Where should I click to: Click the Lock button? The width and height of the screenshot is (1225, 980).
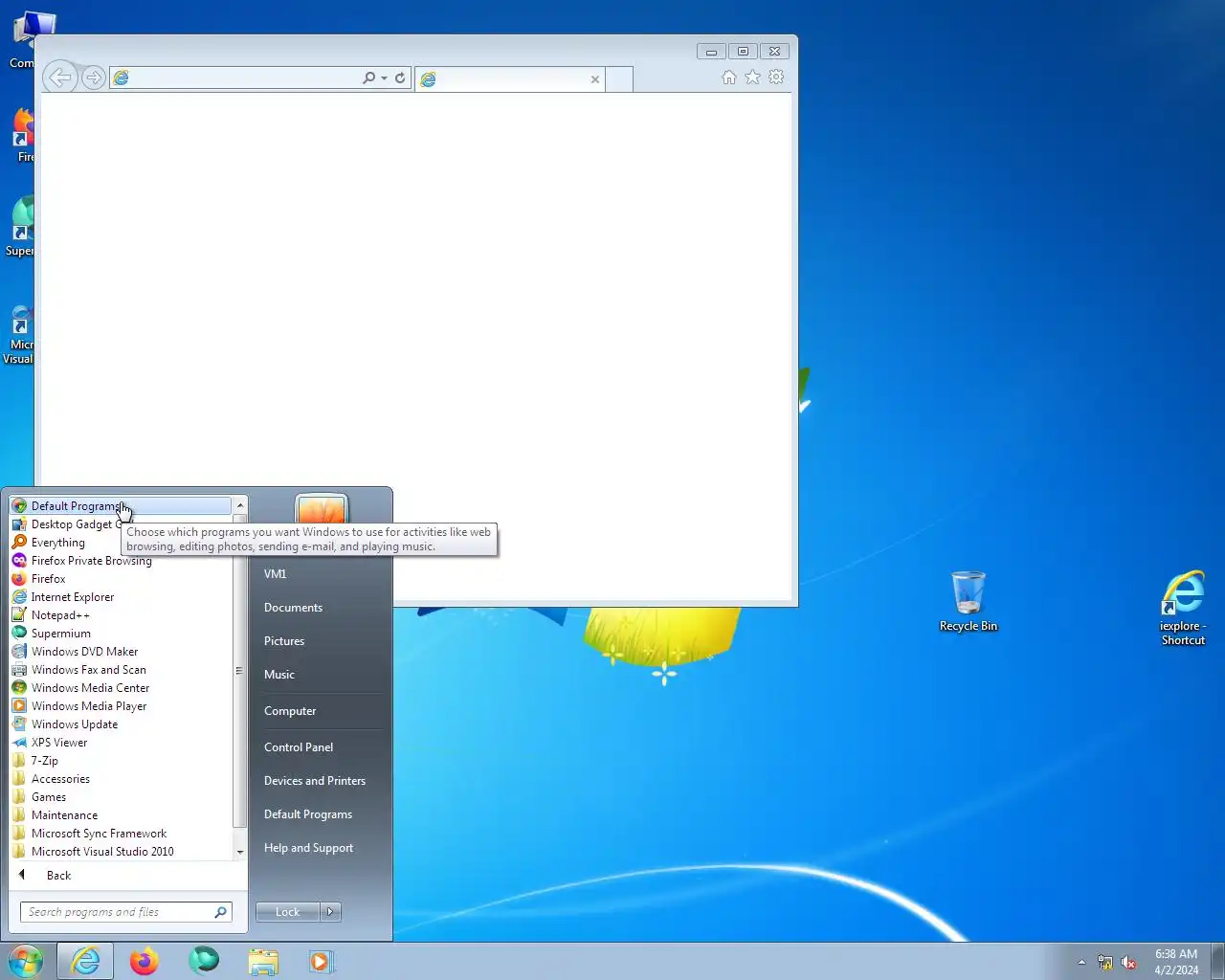[x=288, y=912]
